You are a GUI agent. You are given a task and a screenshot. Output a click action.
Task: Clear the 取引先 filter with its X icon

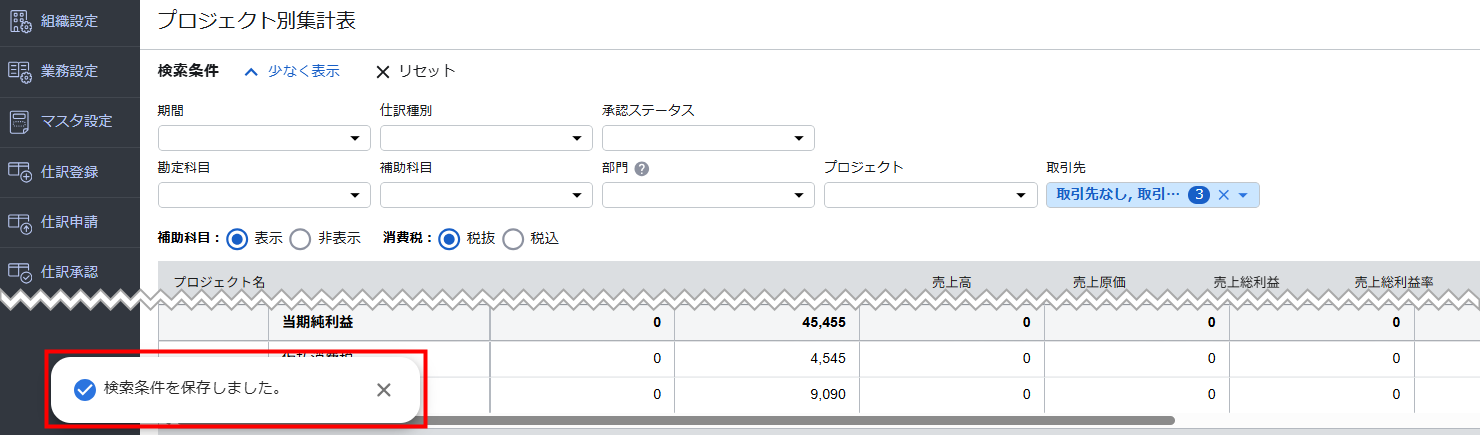pyautogui.click(x=1223, y=196)
